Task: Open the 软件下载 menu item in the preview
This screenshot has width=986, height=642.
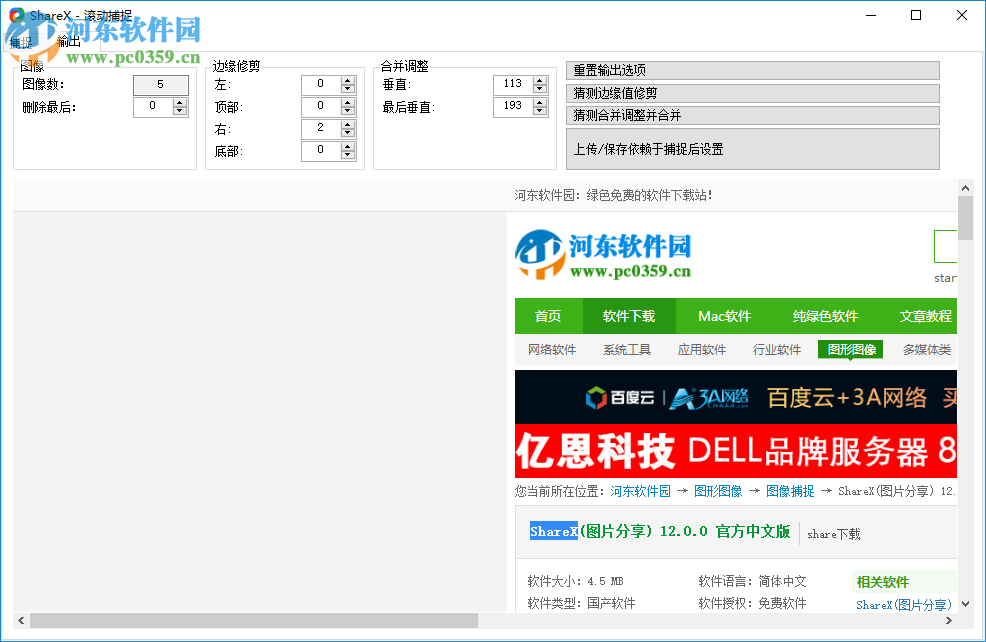Action: pyautogui.click(x=628, y=316)
